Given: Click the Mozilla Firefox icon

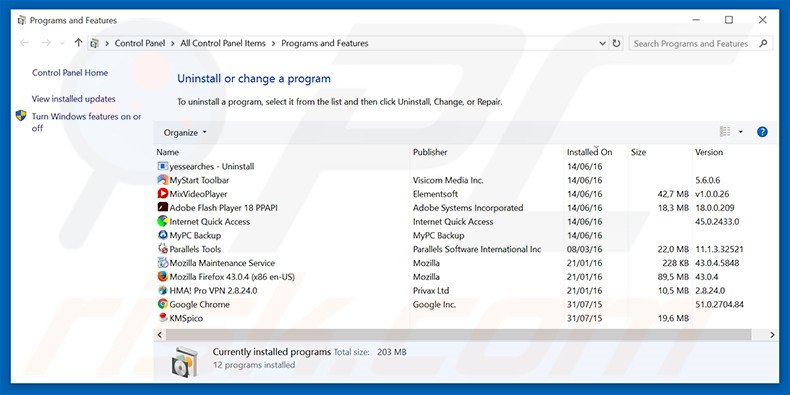Looking at the screenshot, I should 162,277.
